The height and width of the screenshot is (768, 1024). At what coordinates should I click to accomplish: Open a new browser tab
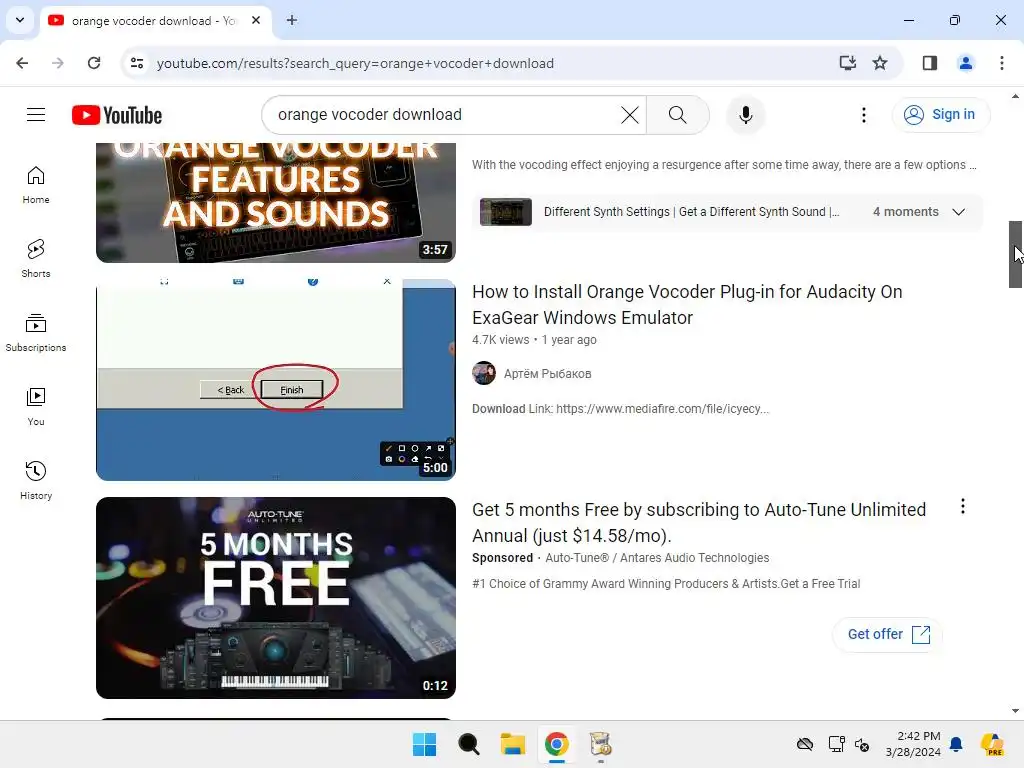[292, 20]
